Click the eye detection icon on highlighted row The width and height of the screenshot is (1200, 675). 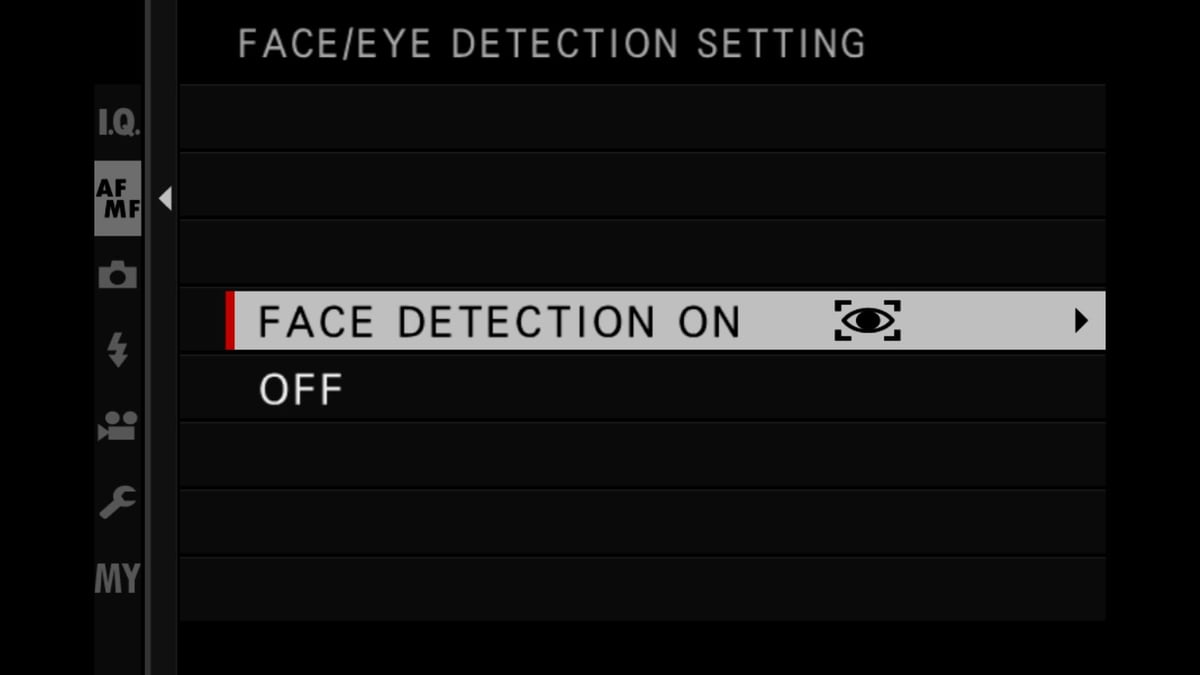868,321
